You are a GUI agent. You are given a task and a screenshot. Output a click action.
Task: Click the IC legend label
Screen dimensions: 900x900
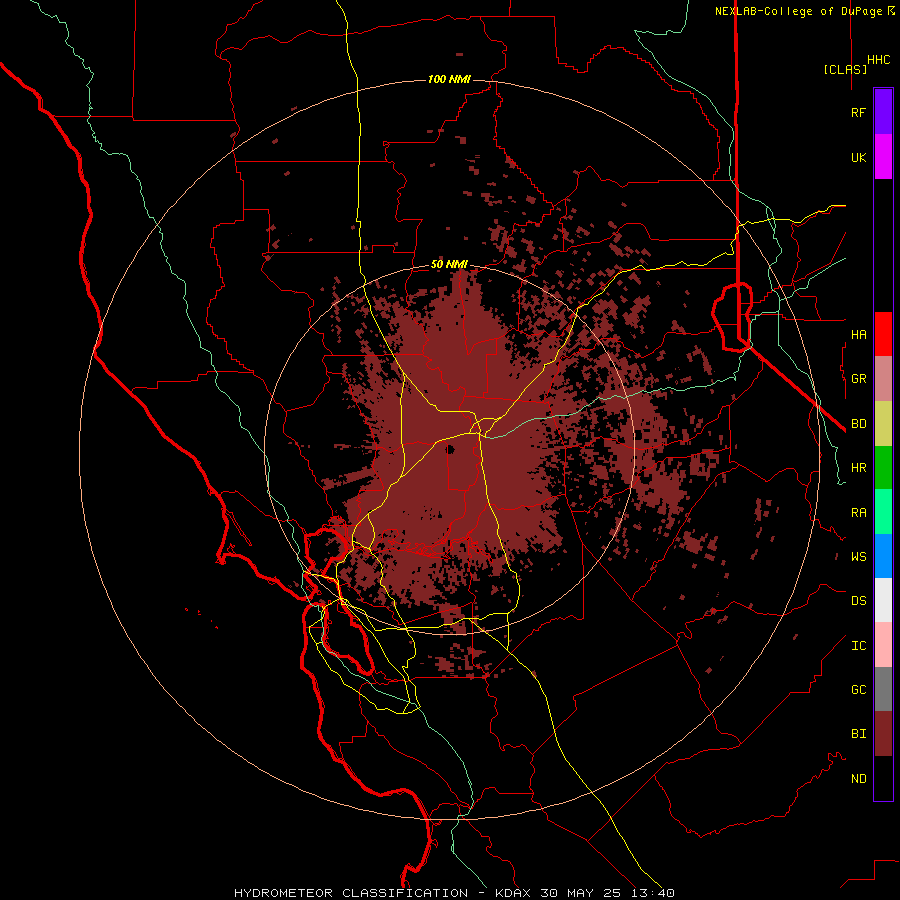[858, 646]
